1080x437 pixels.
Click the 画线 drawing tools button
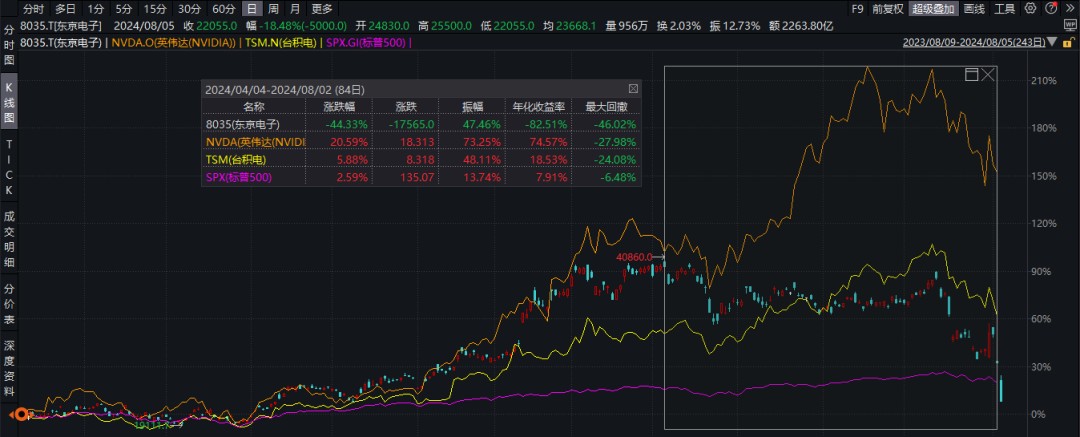(973, 8)
